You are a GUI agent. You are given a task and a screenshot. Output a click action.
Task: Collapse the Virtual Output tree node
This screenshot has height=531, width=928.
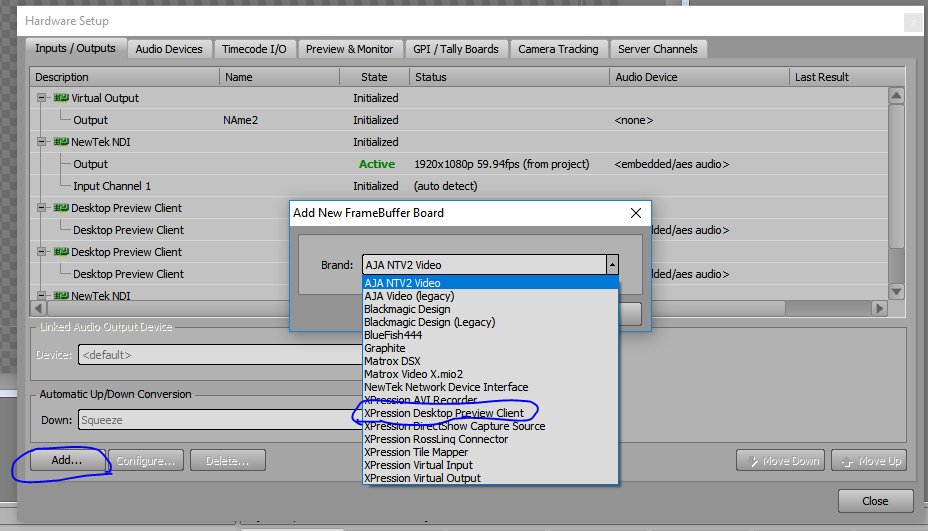click(41, 98)
